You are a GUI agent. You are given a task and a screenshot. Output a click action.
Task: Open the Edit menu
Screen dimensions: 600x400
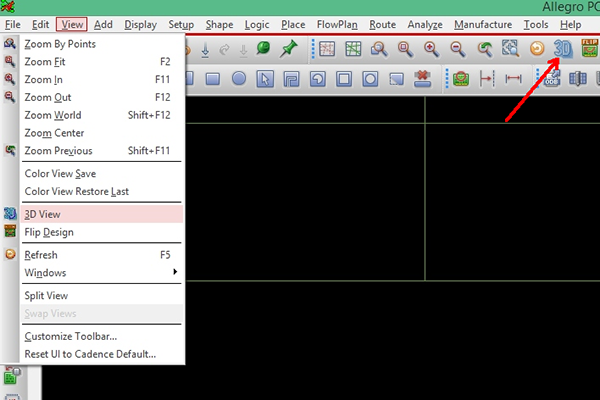40,24
